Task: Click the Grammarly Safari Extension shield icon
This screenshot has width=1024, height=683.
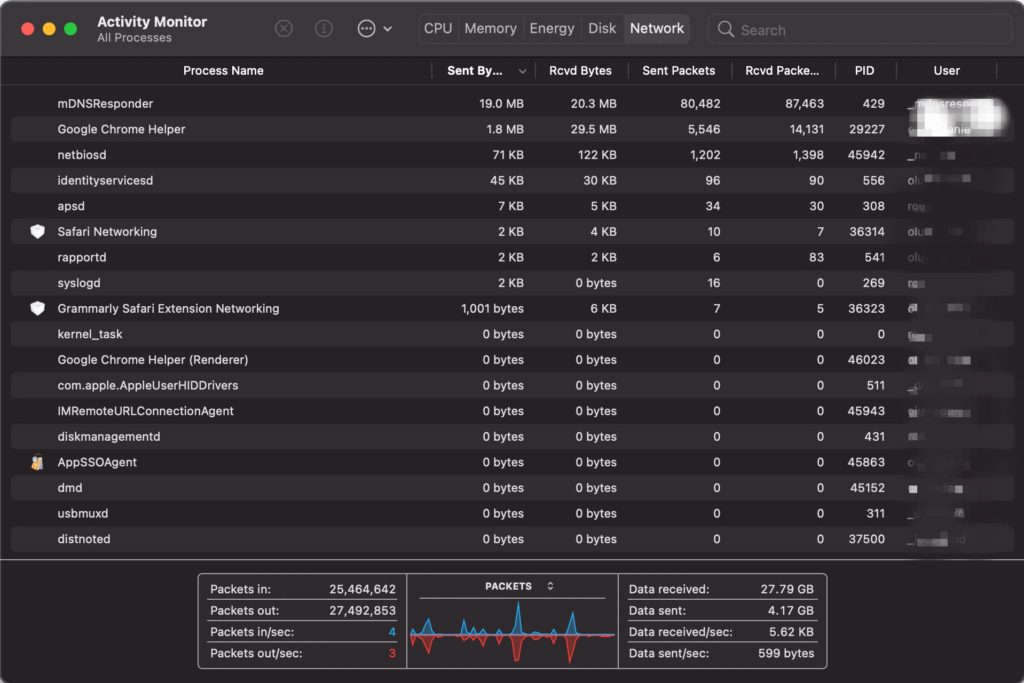Action: point(38,308)
